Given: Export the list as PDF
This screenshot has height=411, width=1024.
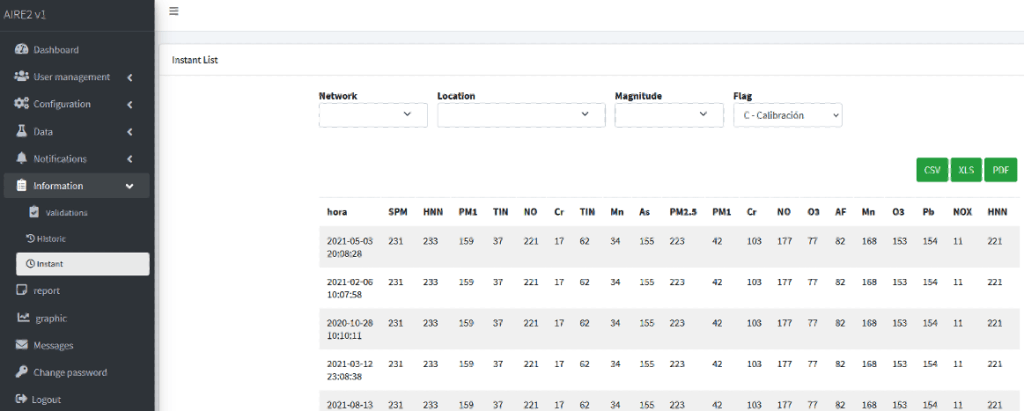Looking at the screenshot, I should [999, 170].
